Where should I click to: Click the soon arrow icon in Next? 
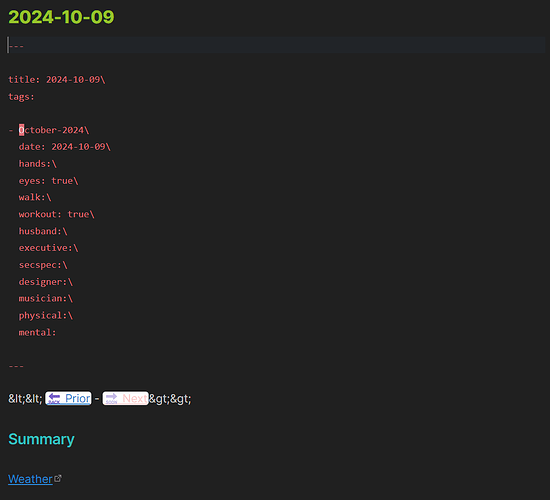pyautogui.click(x=111, y=398)
